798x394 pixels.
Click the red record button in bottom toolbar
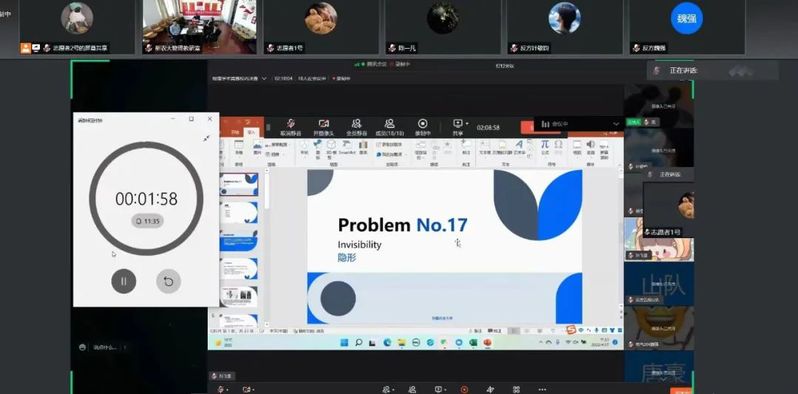click(464, 389)
